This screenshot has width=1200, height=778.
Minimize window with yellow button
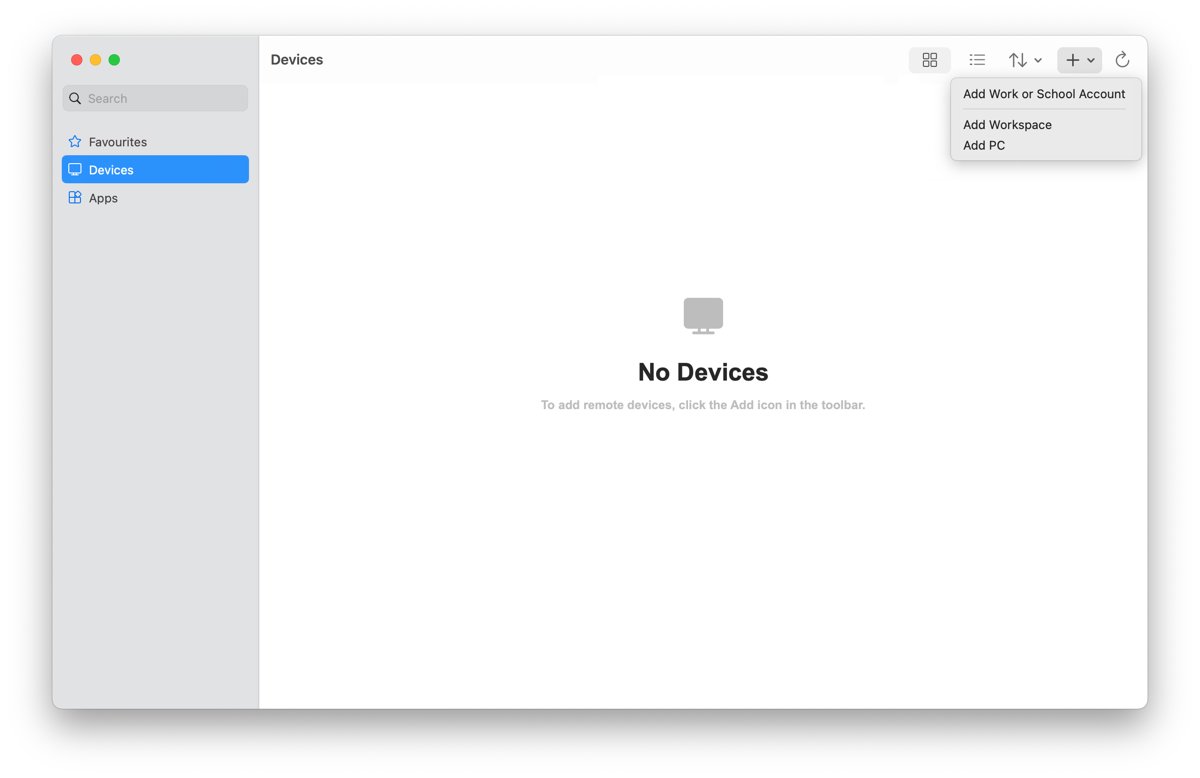96,60
